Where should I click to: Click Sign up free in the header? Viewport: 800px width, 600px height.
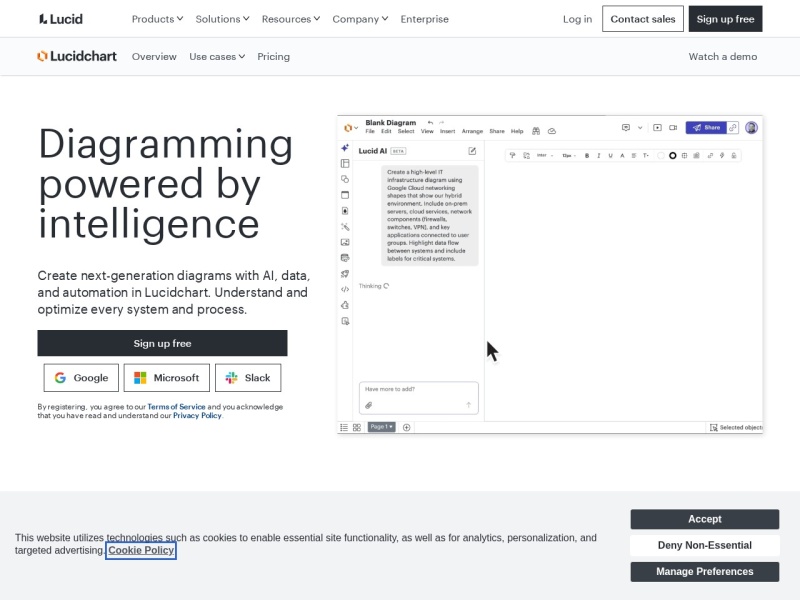pyautogui.click(x=726, y=19)
